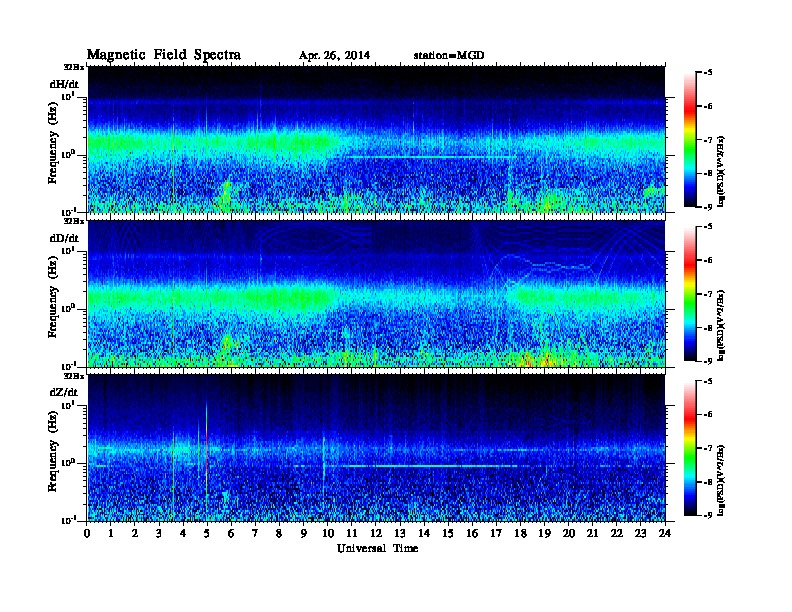Click the '24' tick on Universal Time axis

pos(665,533)
